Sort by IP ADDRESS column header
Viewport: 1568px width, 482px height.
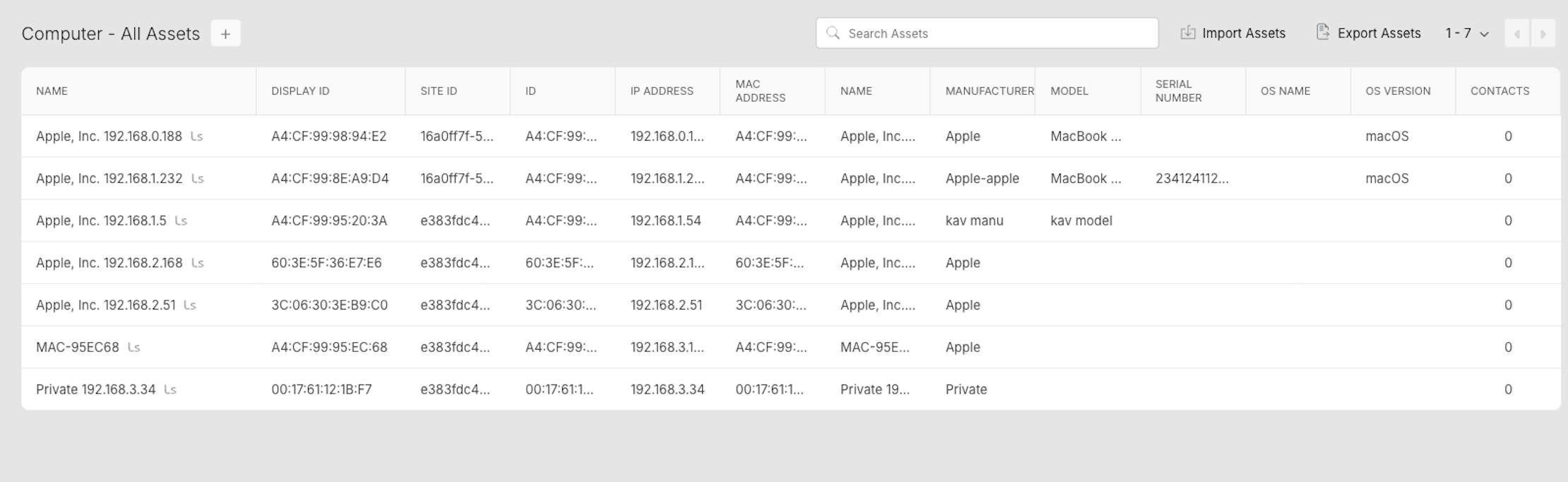pyautogui.click(x=662, y=91)
